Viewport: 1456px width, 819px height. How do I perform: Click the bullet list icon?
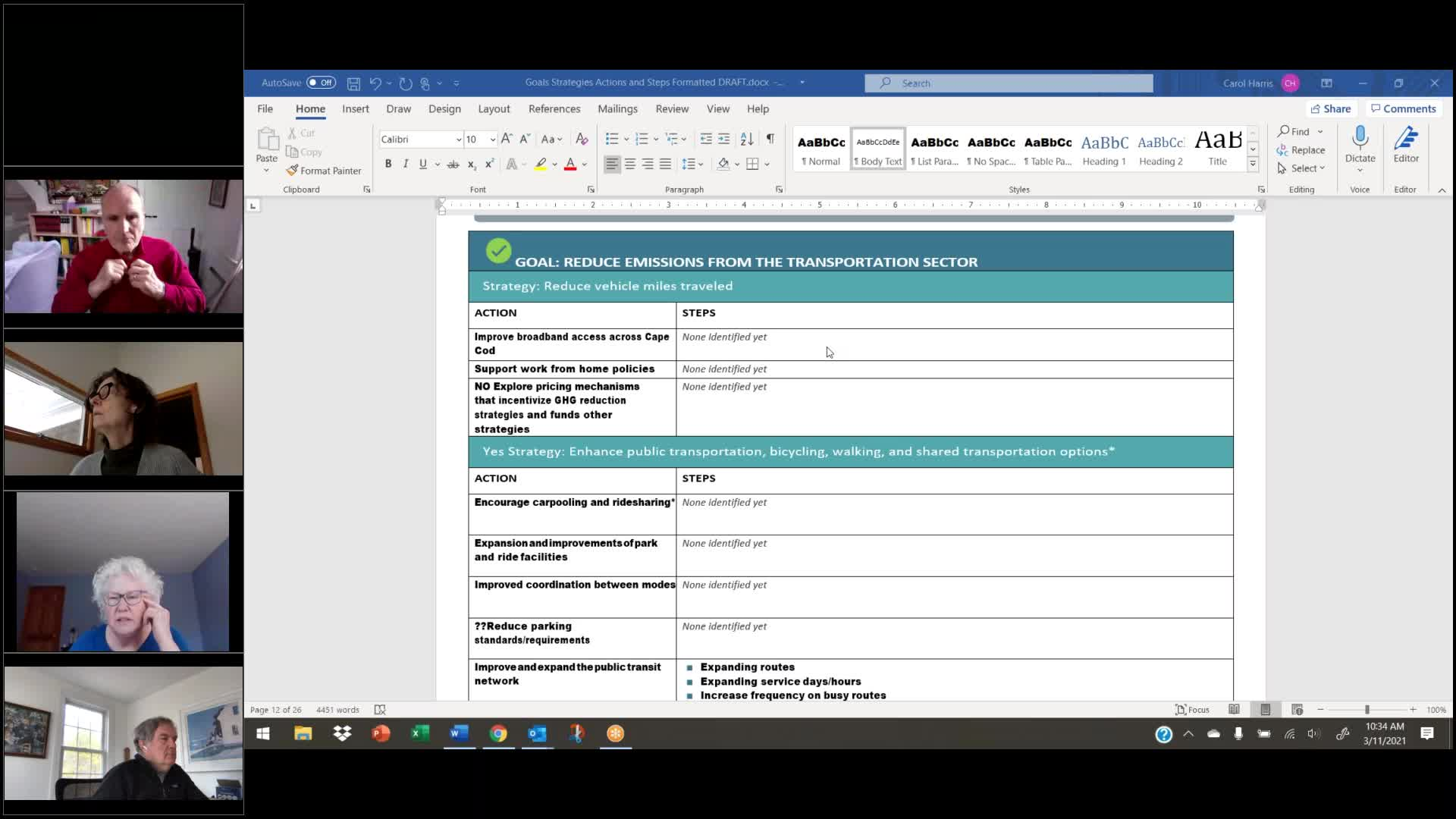pyautogui.click(x=612, y=139)
